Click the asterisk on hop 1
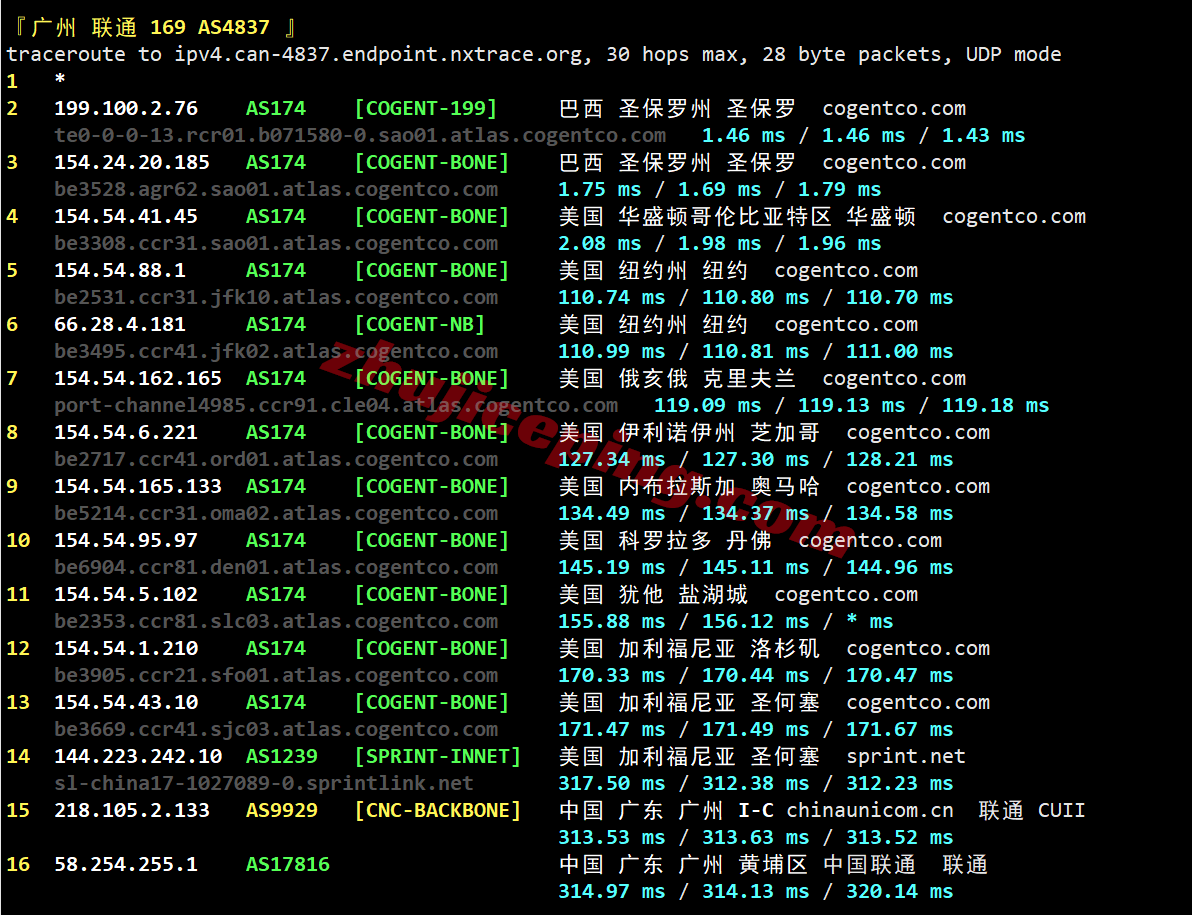Viewport: 1192px width, 915px height. tap(60, 81)
